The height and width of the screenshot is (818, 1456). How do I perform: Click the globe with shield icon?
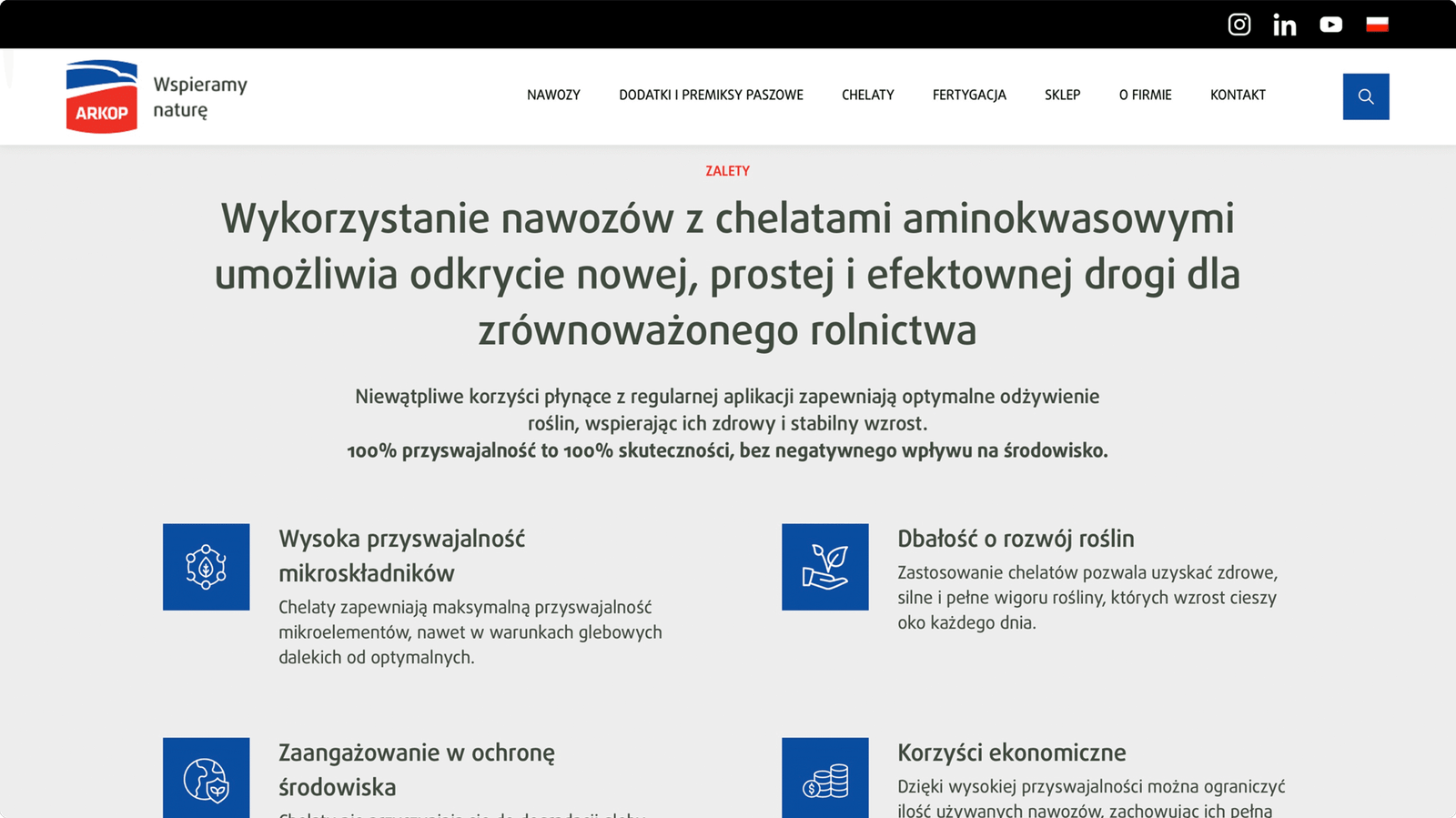(x=206, y=779)
